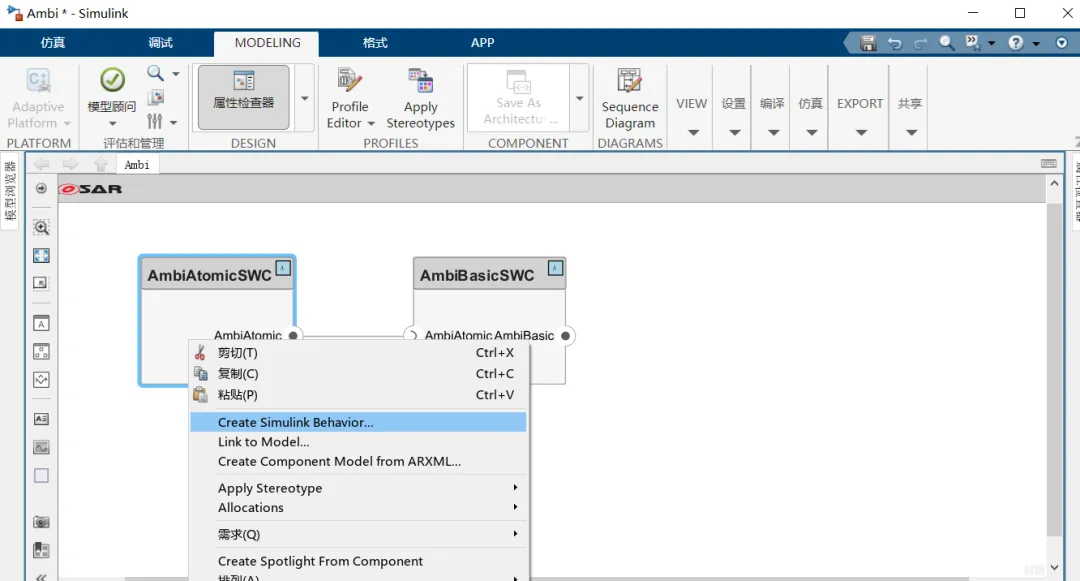Viewport: 1080px width, 581px height.
Task: Open the Profile Editor
Action: coord(350,98)
